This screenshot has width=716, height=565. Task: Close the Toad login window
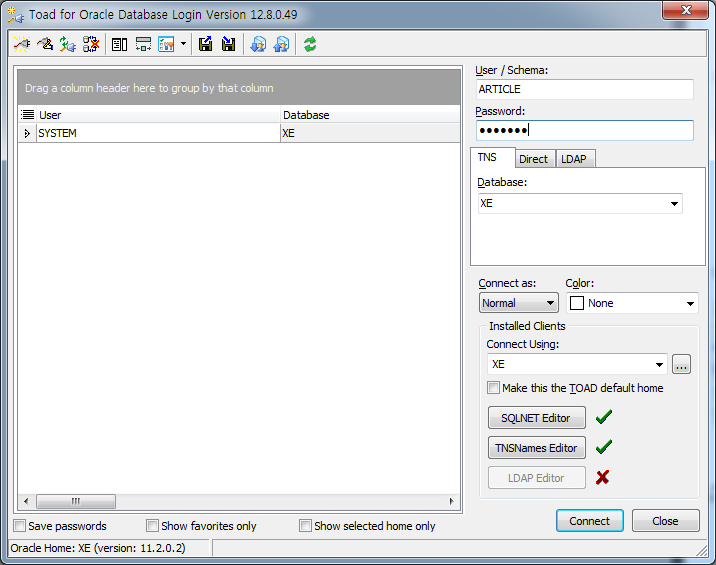pos(685,10)
